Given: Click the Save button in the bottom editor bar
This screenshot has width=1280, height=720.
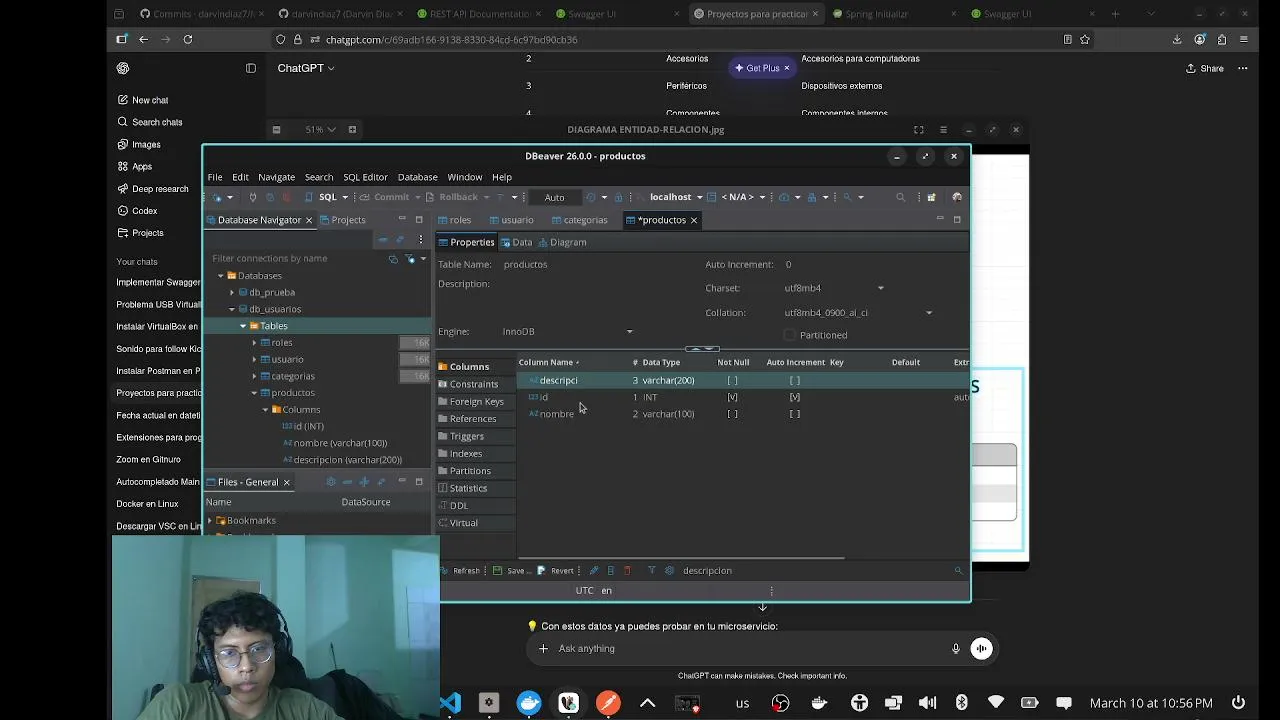Looking at the screenshot, I should click(x=510, y=571).
